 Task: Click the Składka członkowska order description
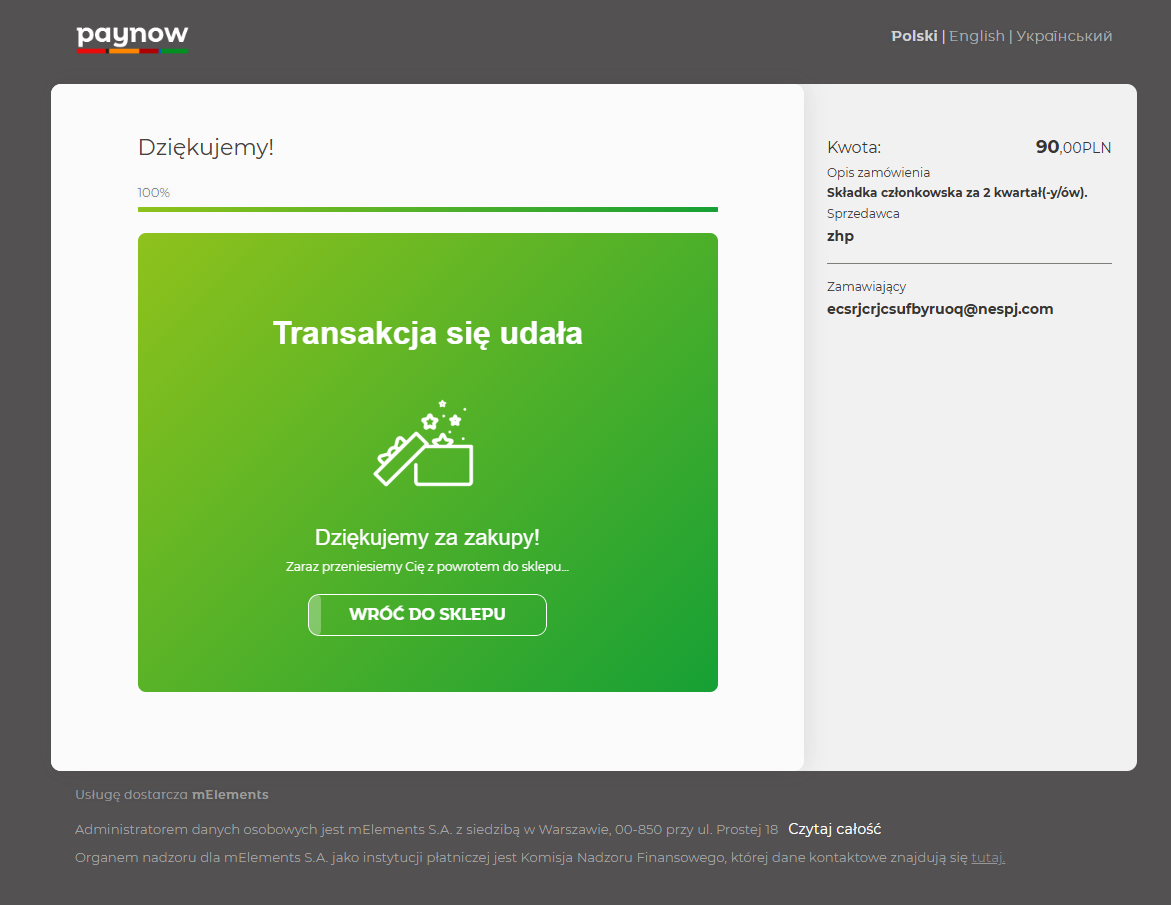[956, 192]
